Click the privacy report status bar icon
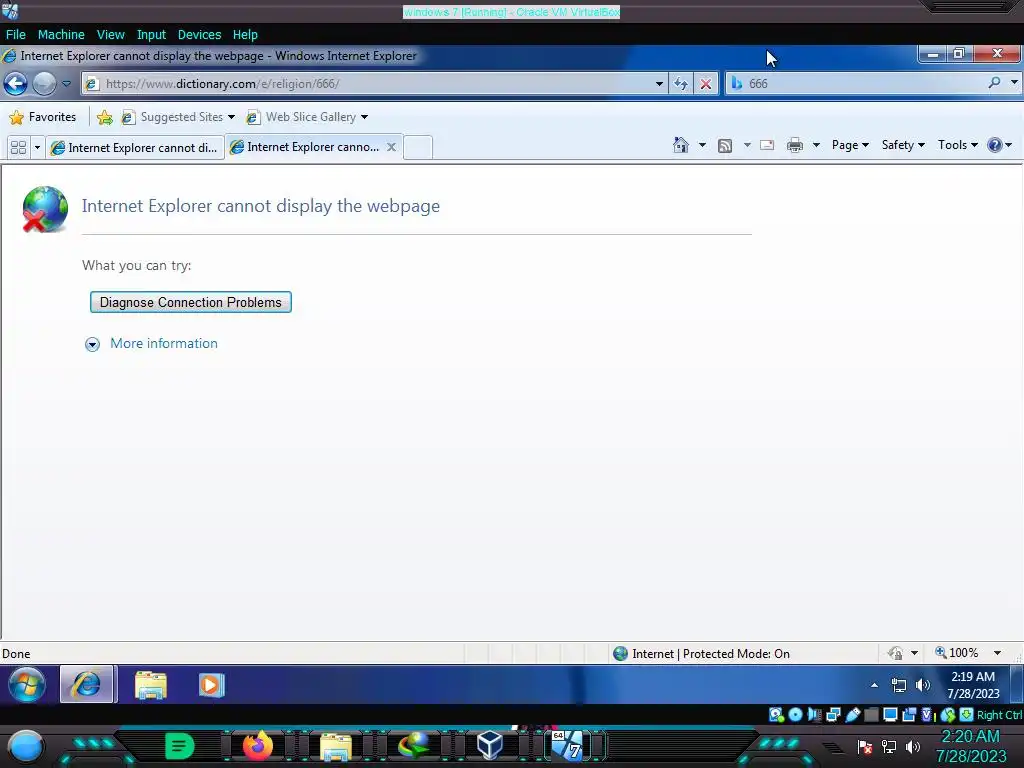 coord(895,652)
